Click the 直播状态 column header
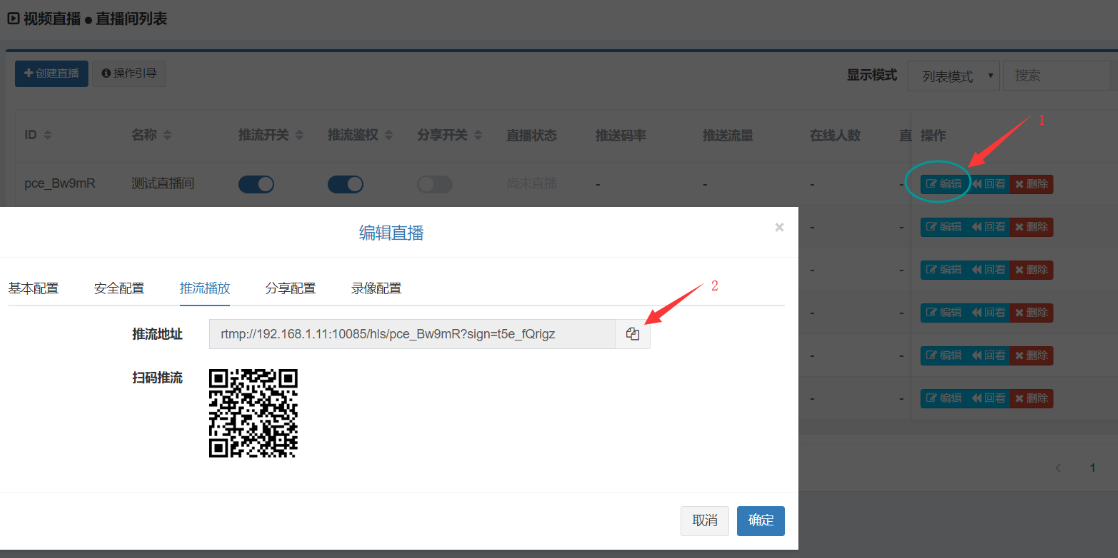The width and height of the screenshot is (1118, 558). [x=531, y=135]
